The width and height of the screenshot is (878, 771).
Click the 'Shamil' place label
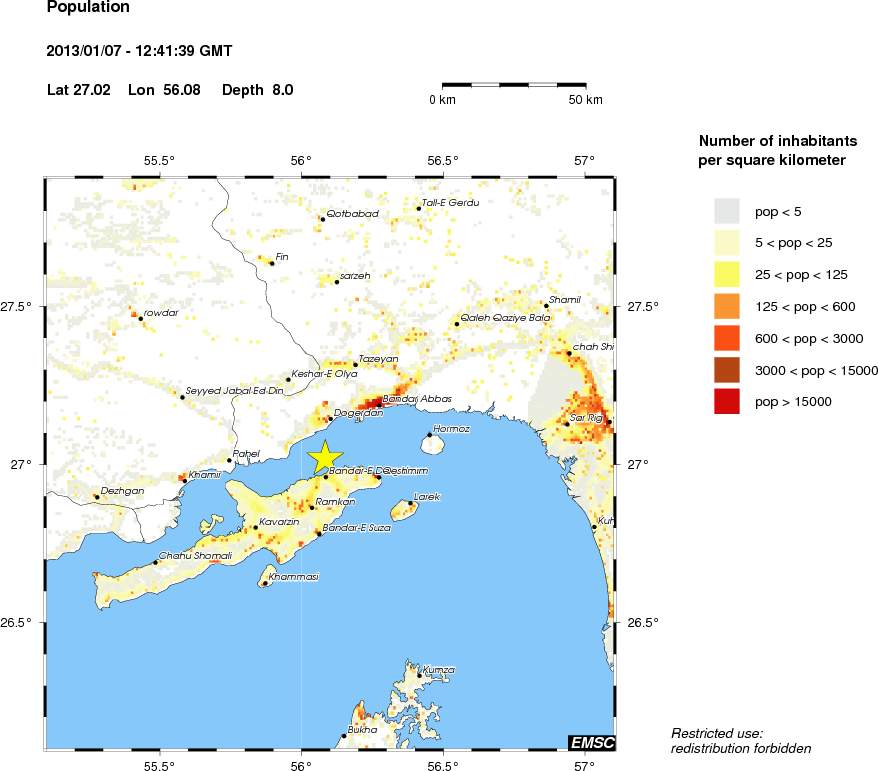565,300
